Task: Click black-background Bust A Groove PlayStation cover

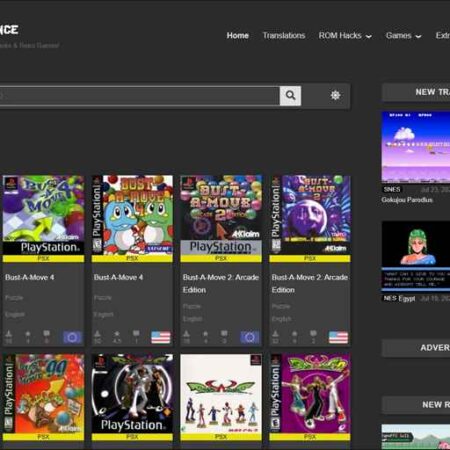Action: tap(132, 394)
